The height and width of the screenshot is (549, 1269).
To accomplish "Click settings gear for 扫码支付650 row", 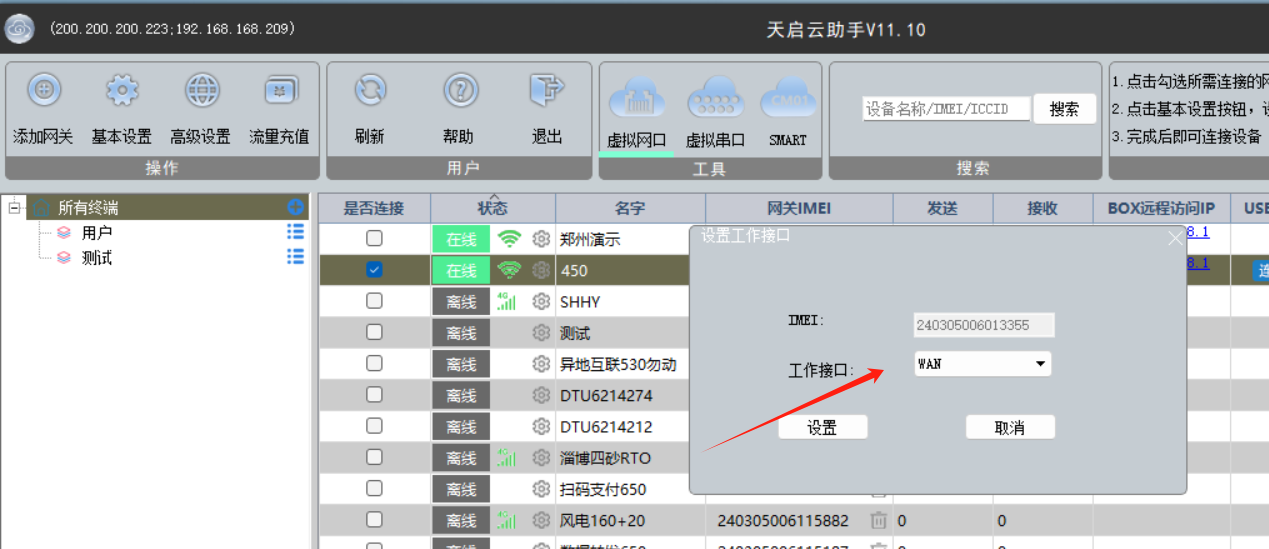I will coord(541,489).
